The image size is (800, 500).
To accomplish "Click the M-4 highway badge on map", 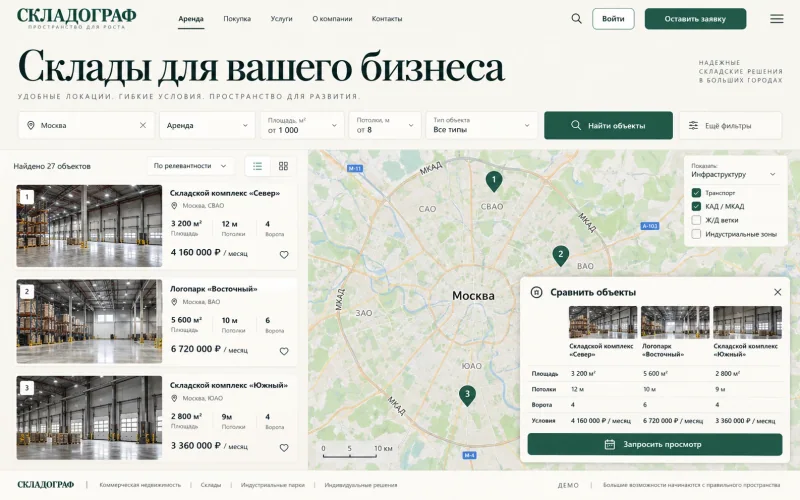I will click(469, 455).
